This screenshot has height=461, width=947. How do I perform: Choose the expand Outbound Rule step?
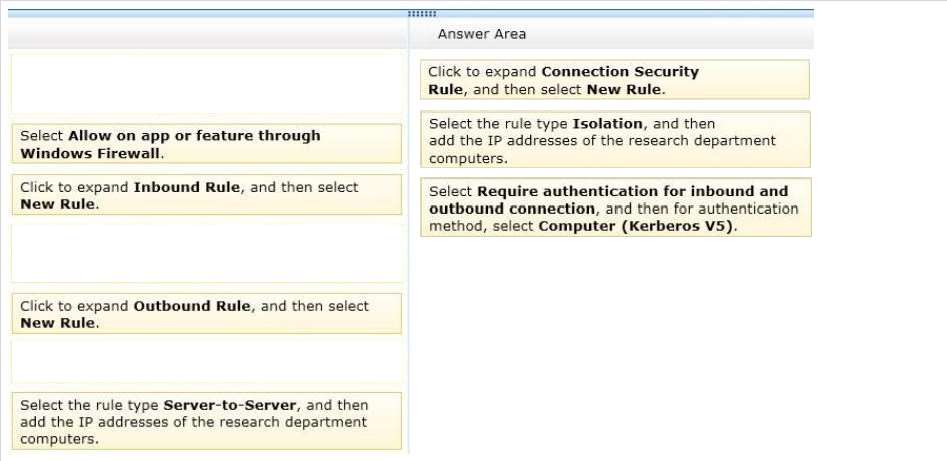tap(207, 314)
